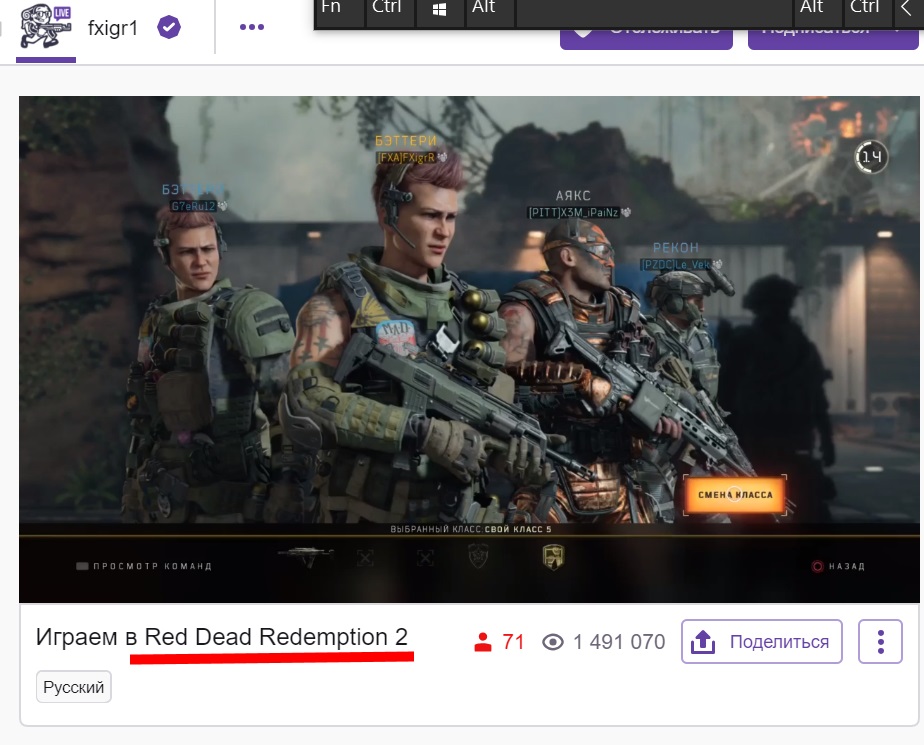Click the golden class emblem icon in video
The height and width of the screenshot is (745, 924).
tap(552, 556)
